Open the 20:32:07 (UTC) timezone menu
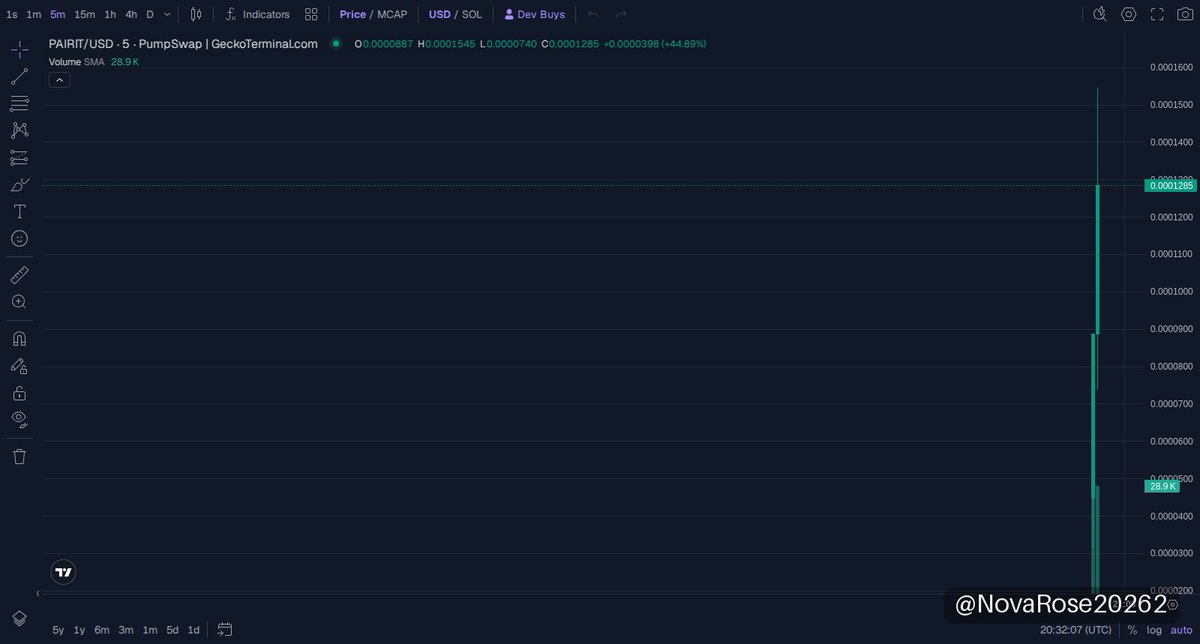Image resolution: width=1200 pixels, height=644 pixels. [x=1075, y=630]
